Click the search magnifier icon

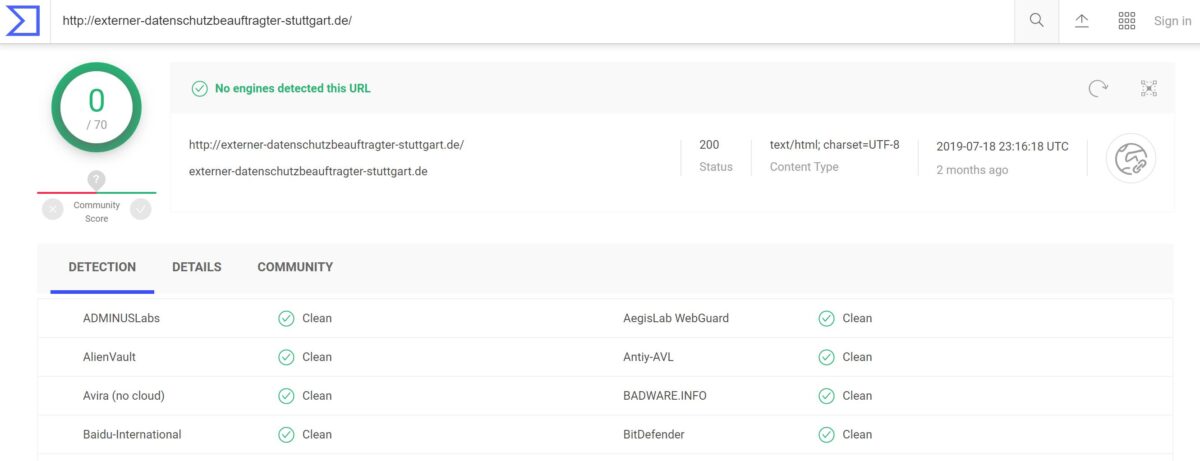[x=1036, y=21]
